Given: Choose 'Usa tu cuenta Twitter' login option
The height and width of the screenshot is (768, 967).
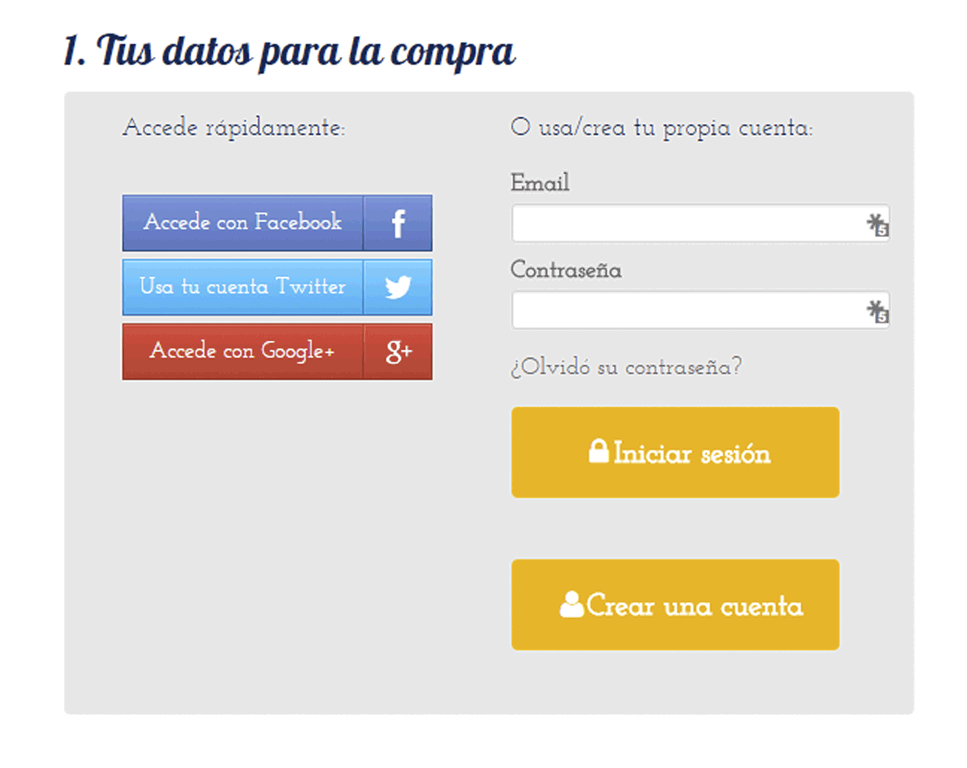Looking at the screenshot, I should pos(278,287).
